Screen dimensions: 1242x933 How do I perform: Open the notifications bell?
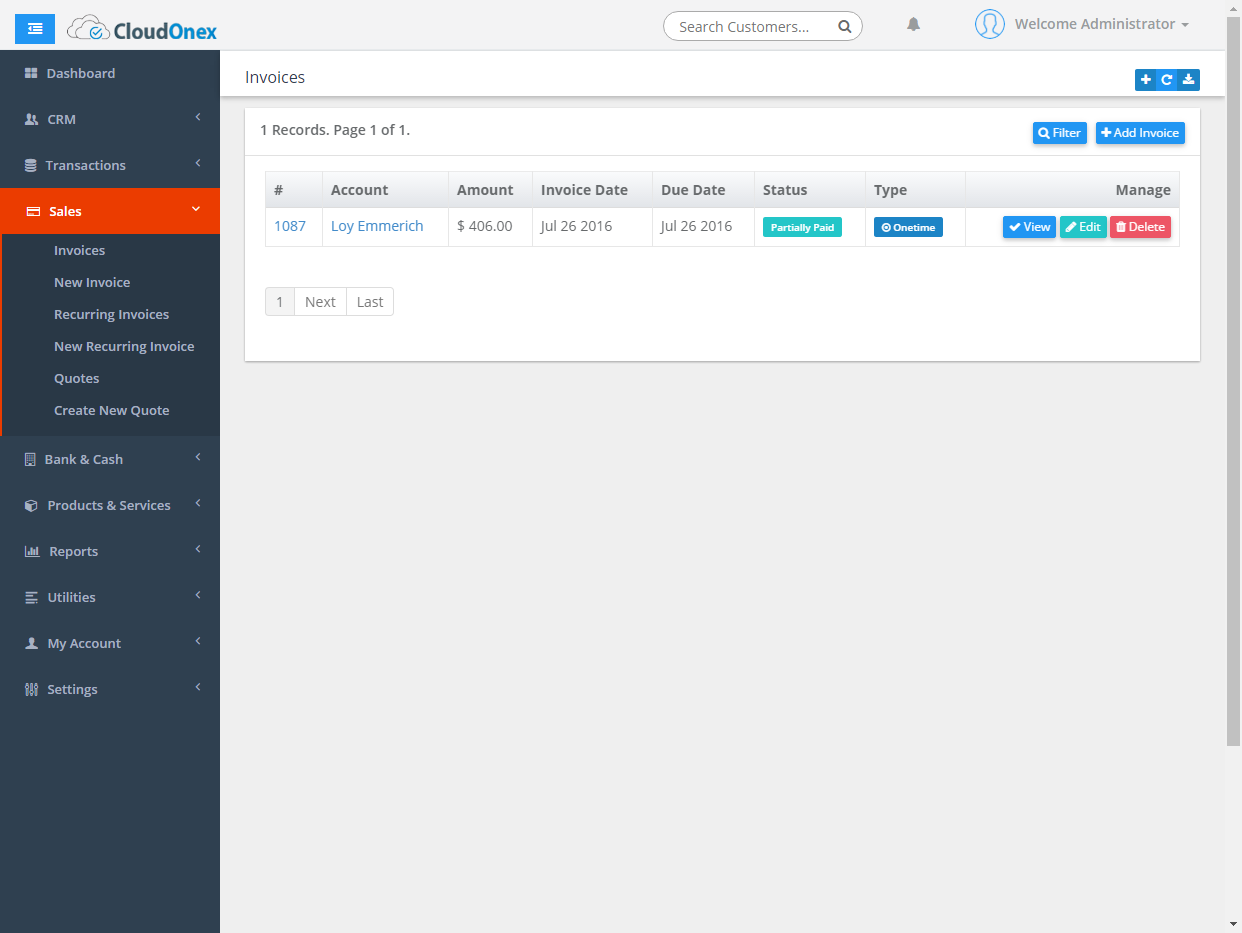click(913, 25)
